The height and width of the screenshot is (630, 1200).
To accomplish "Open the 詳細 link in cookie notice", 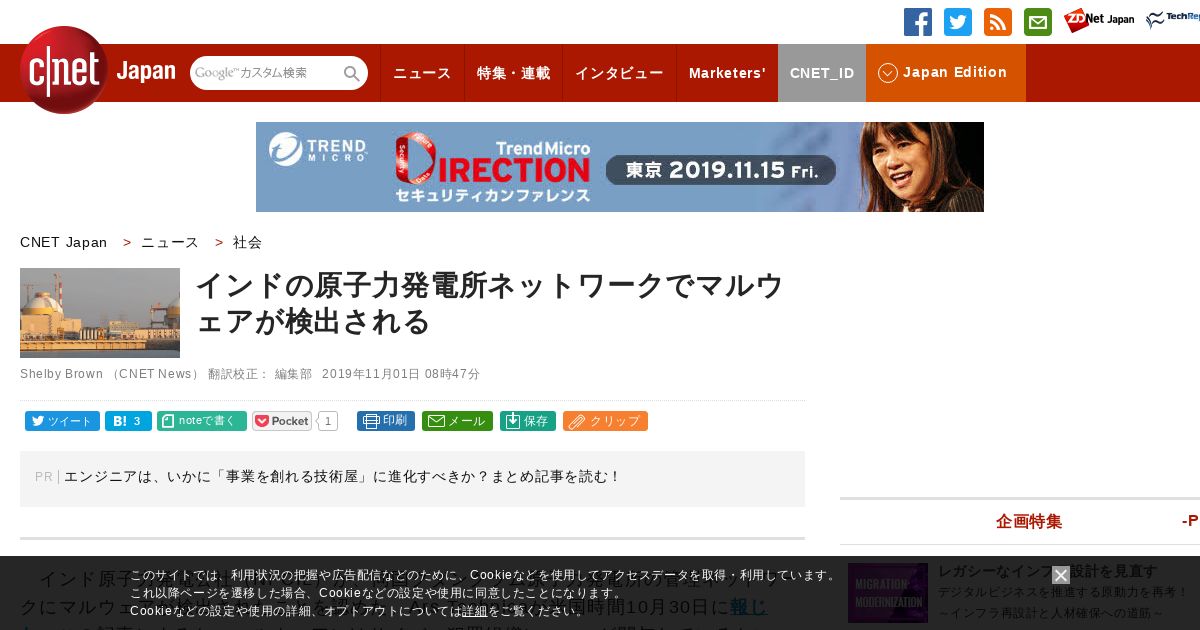I will (x=474, y=611).
